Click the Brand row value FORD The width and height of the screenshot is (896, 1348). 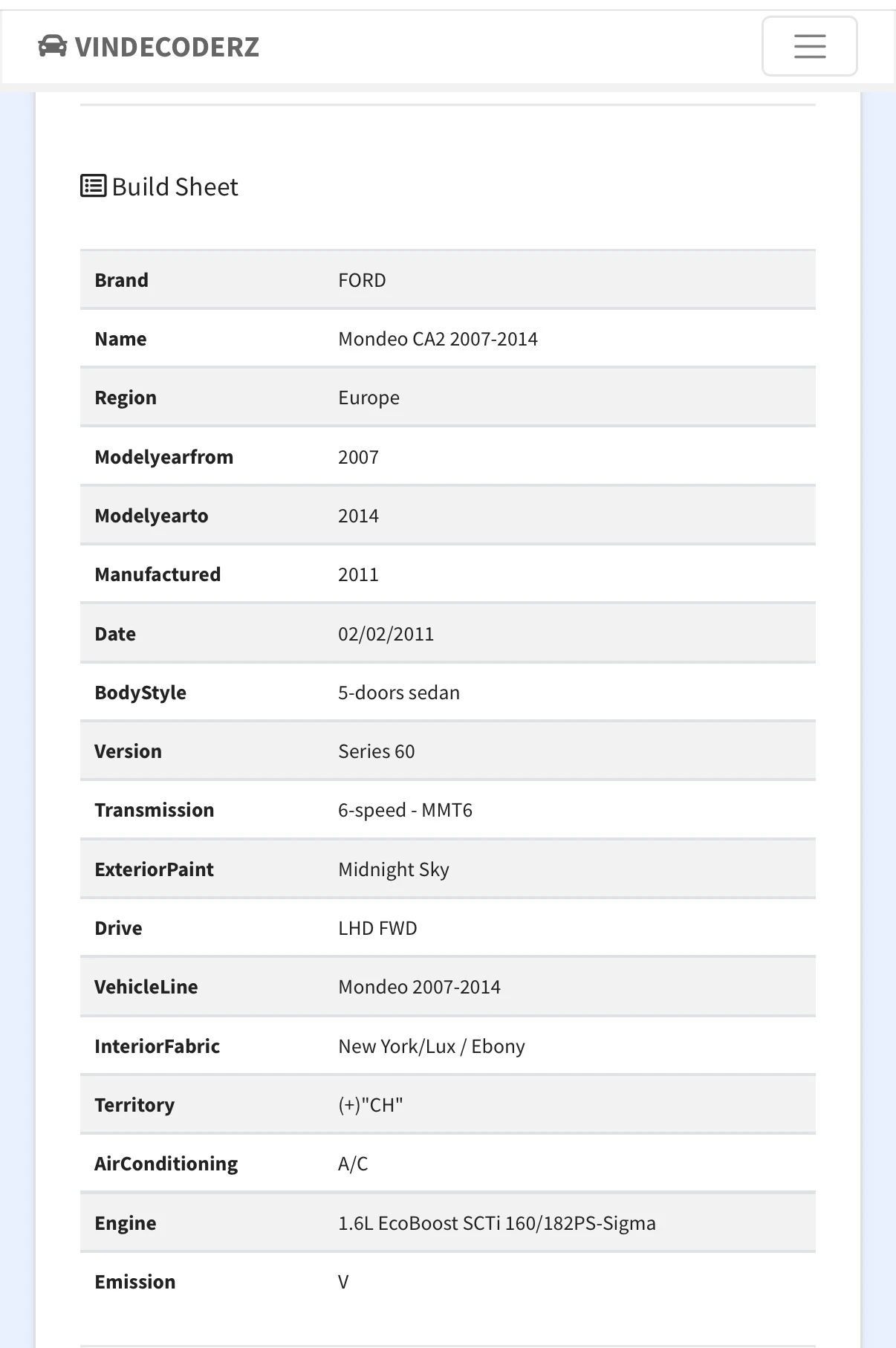point(362,280)
